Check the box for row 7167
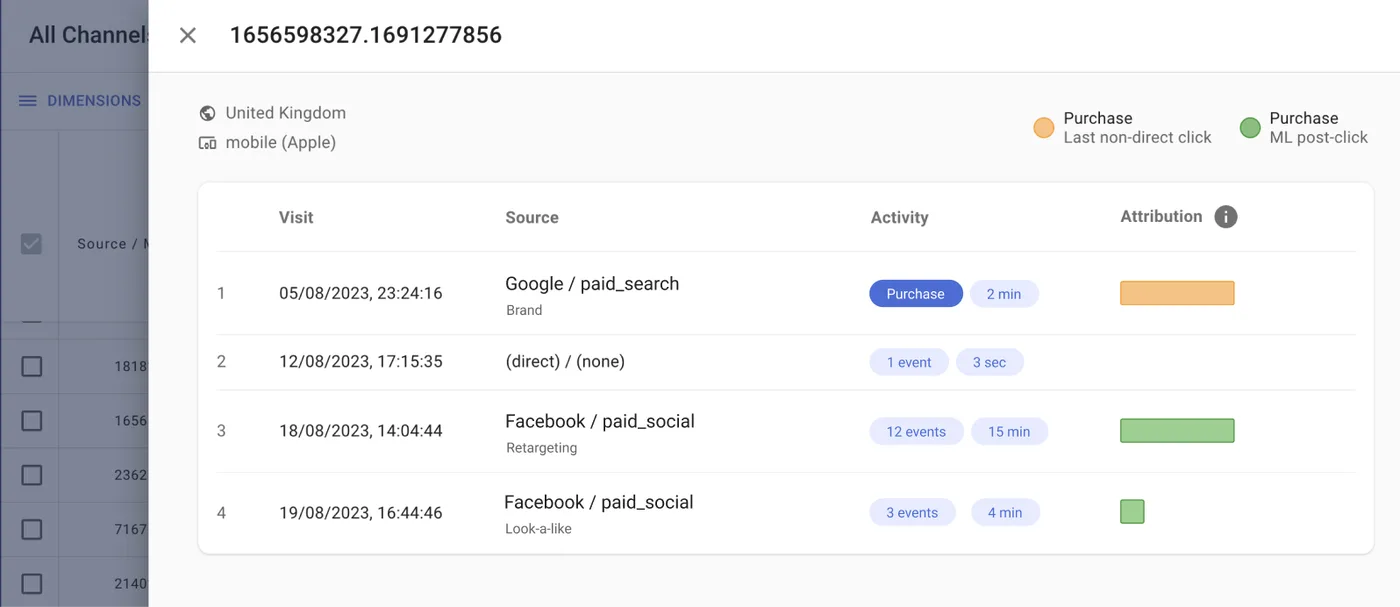 click(x=32, y=529)
